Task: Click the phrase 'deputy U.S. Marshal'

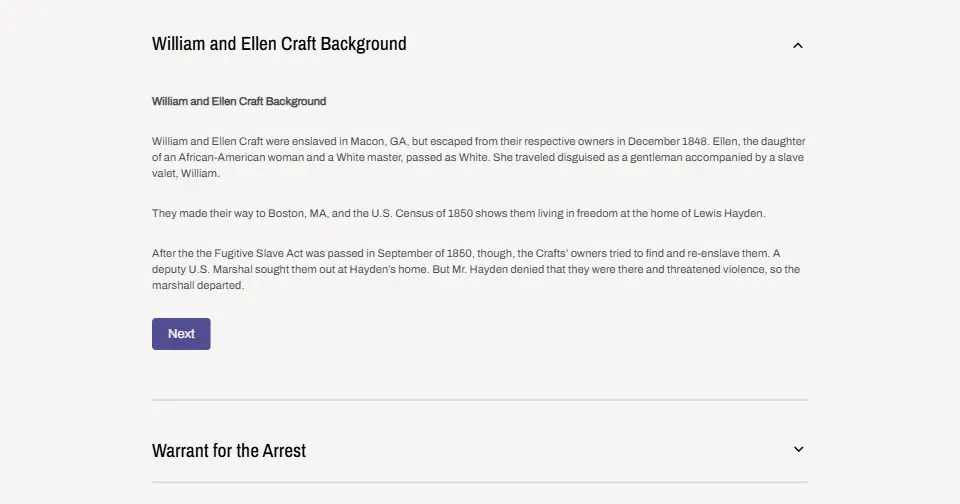Action: point(202,269)
